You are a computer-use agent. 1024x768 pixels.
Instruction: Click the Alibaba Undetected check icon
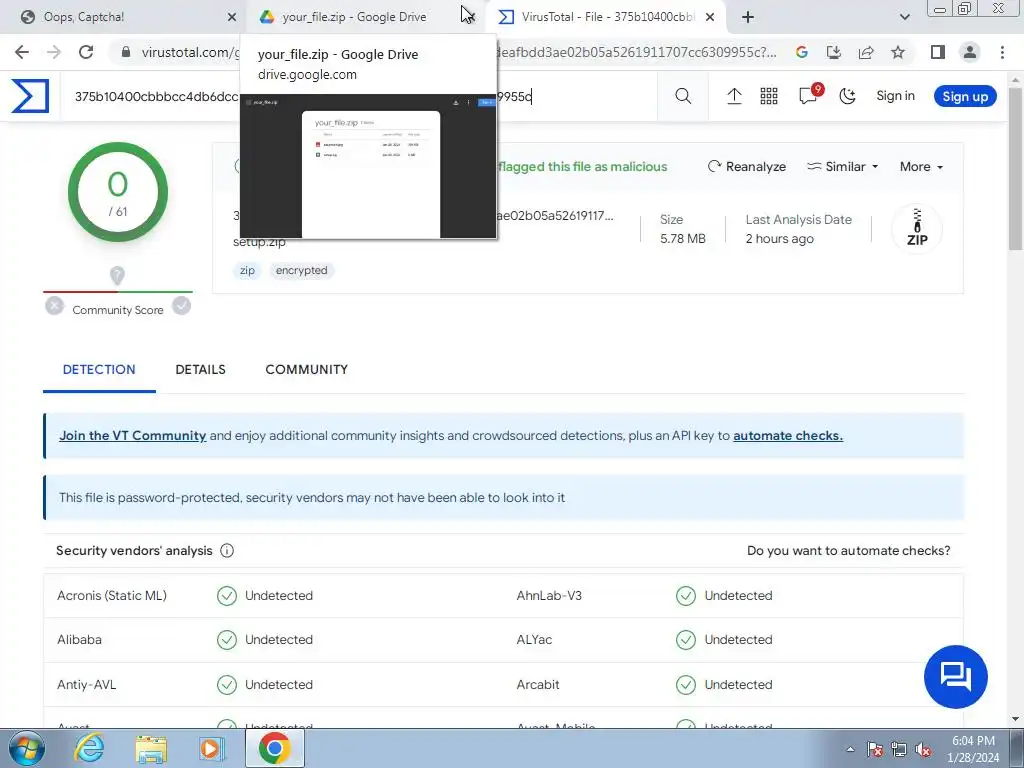(227, 640)
